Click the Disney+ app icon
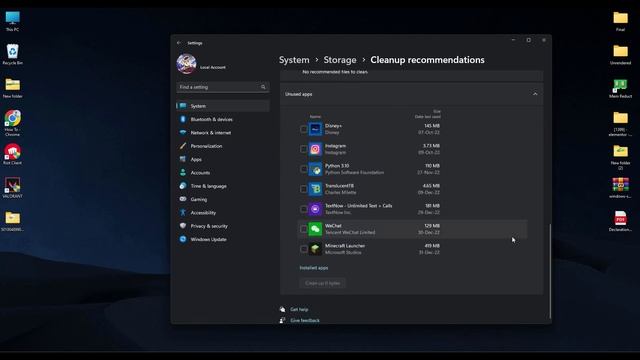Screen dimensions: 640x360 315,129
